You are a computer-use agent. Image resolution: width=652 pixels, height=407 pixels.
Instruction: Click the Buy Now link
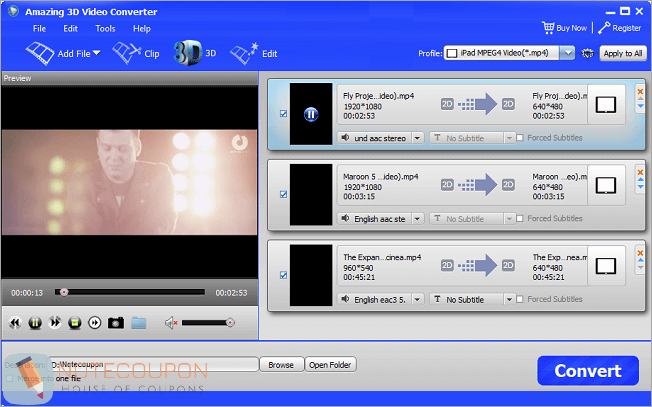click(571, 28)
